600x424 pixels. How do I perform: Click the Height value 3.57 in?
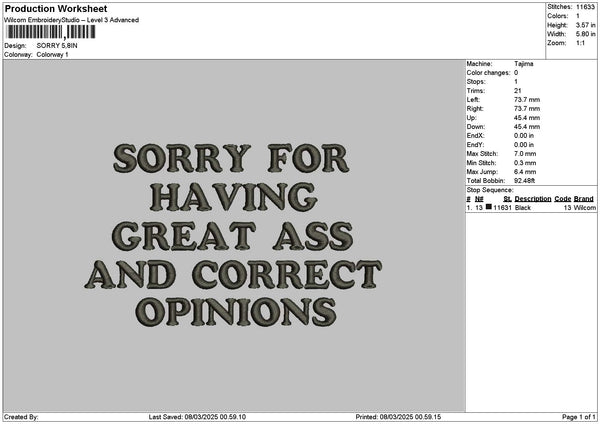(585, 25)
